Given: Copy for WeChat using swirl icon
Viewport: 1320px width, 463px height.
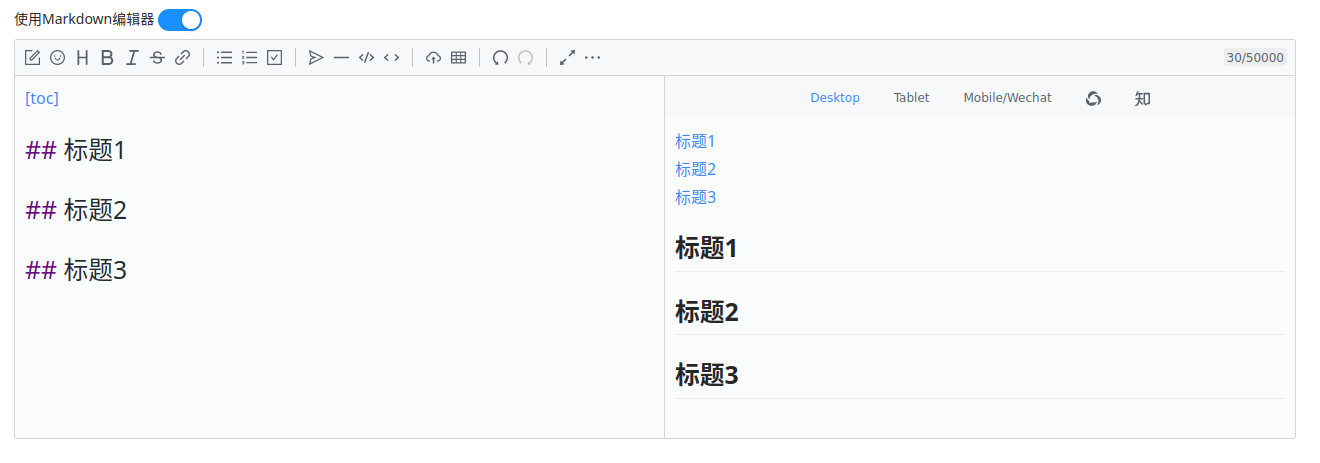Looking at the screenshot, I should tap(1093, 98).
